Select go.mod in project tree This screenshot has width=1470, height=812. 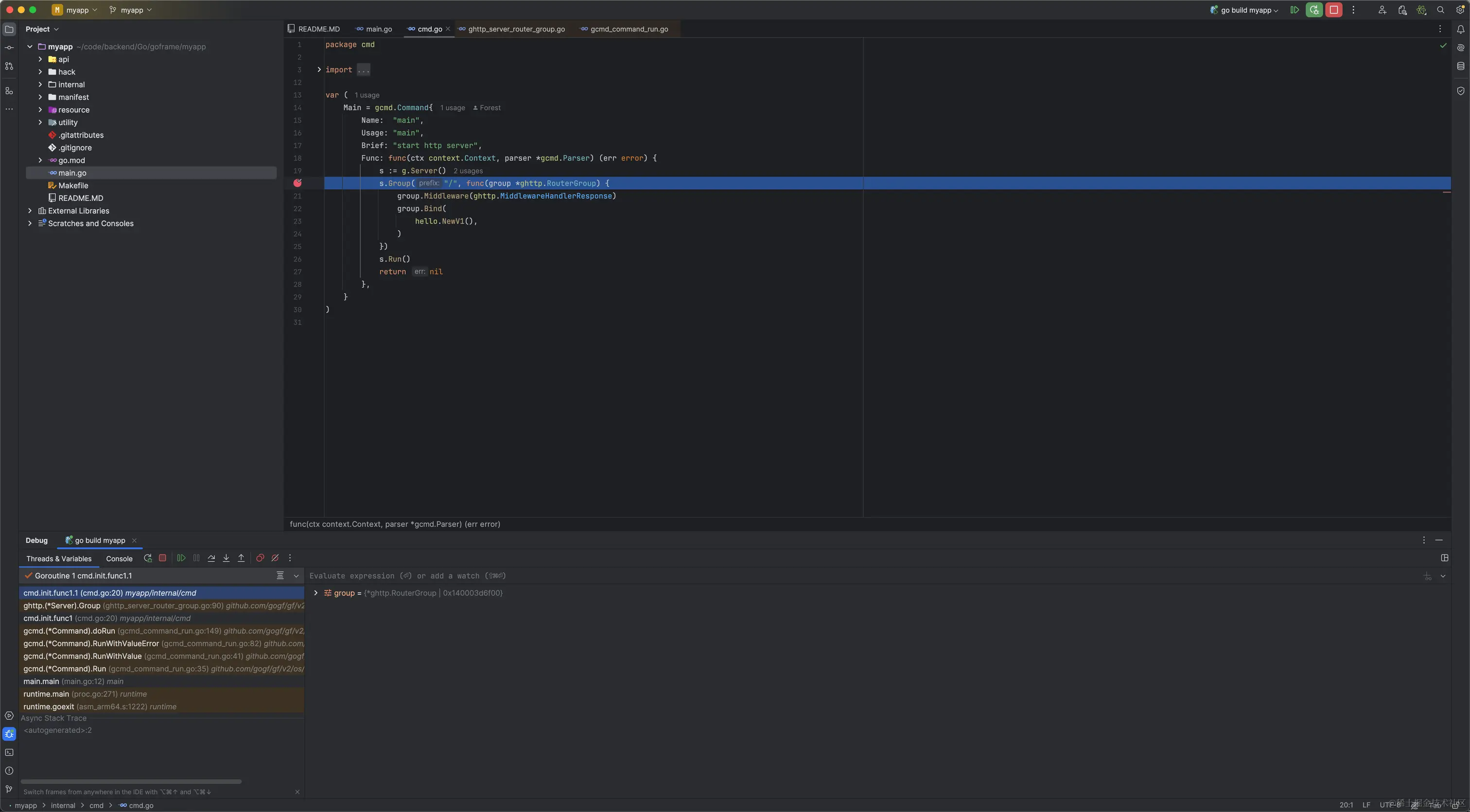(x=71, y=160)
